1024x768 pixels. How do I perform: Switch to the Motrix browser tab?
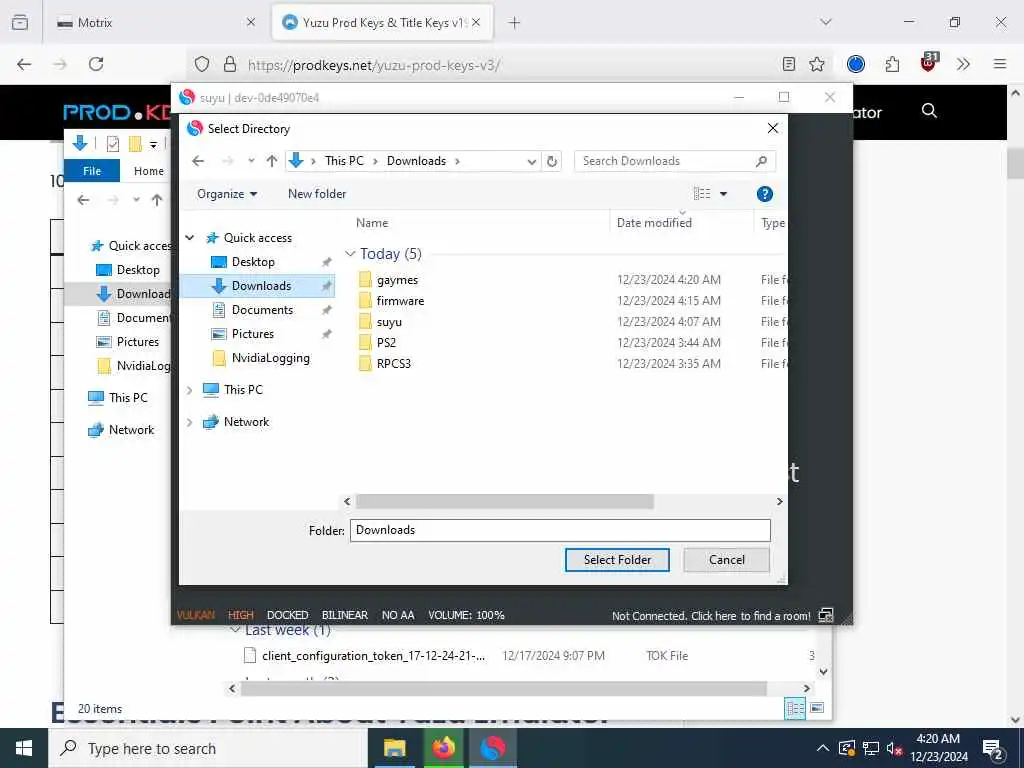coord(155,22)
